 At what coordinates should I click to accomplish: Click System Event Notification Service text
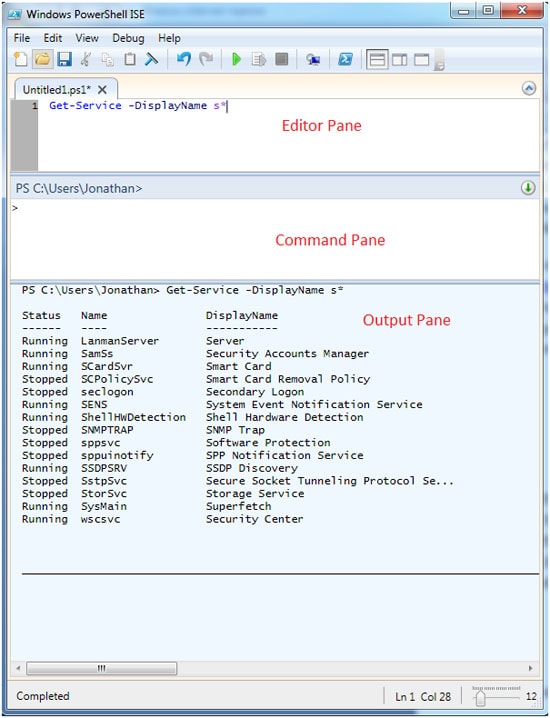coord(314,405)
